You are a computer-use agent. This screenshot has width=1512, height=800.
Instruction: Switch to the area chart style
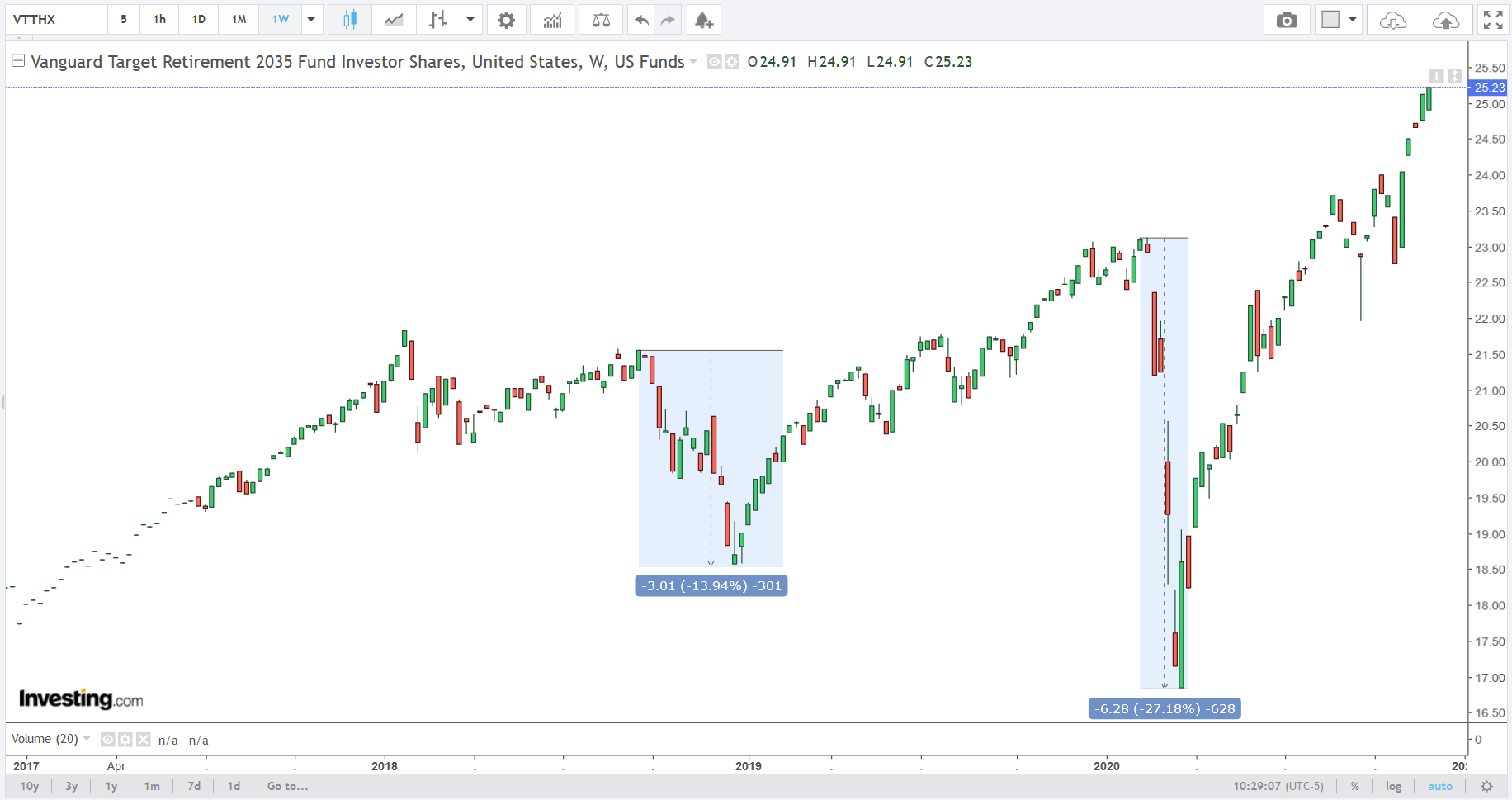click(394, 20)
